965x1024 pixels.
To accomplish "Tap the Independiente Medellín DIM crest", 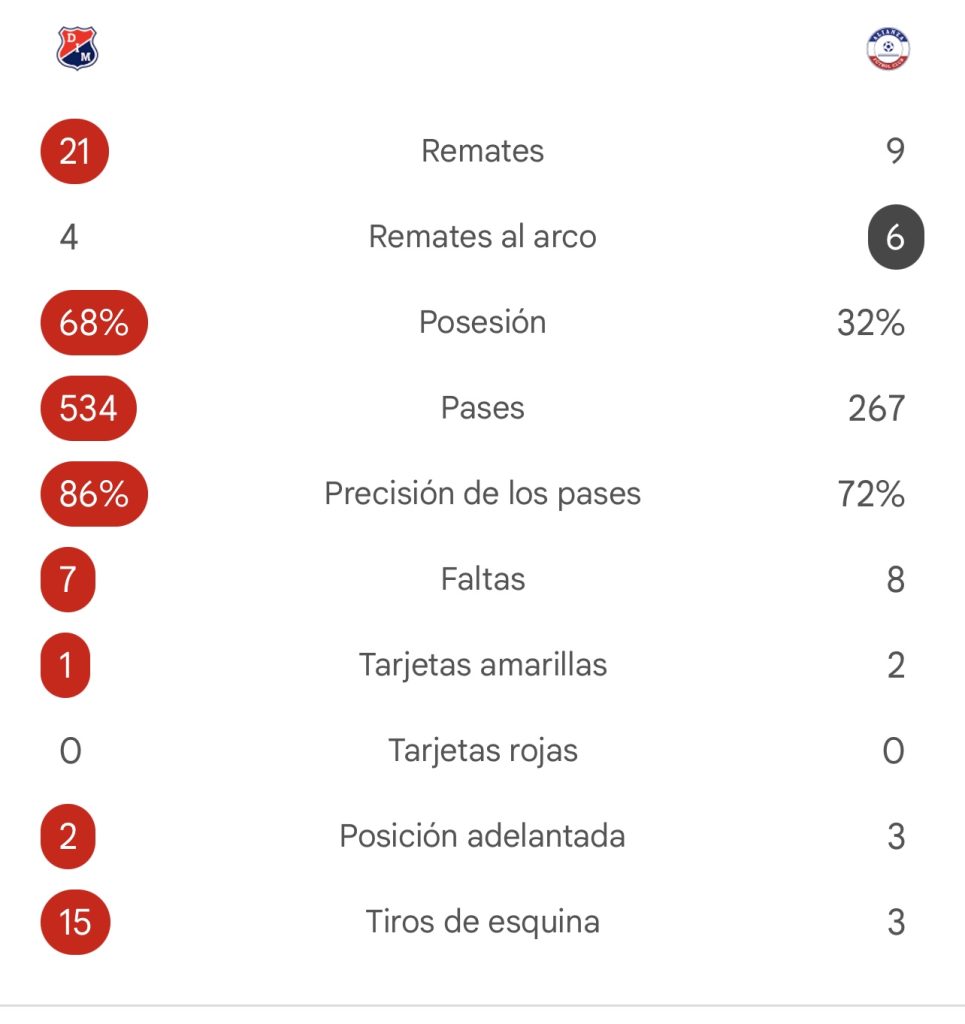I will (77, 48).
